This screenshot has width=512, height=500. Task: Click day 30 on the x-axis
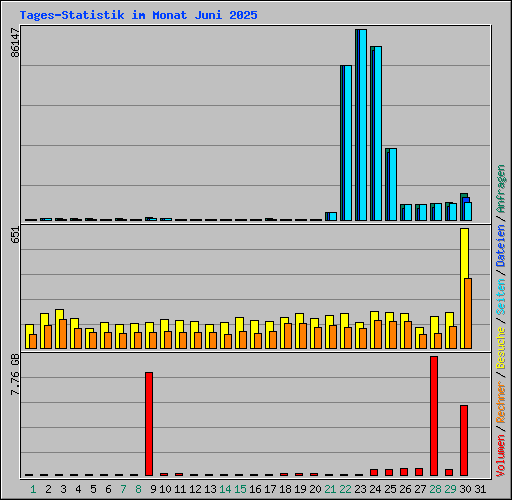465,489
